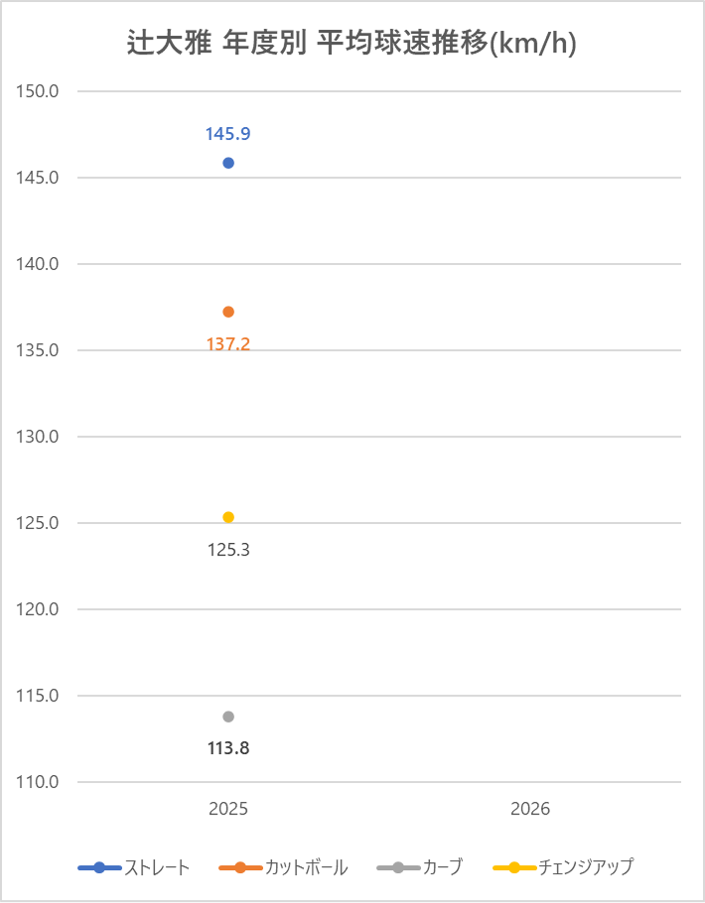
Task: Select the chart title text
Action: click(x=352, y=44)
